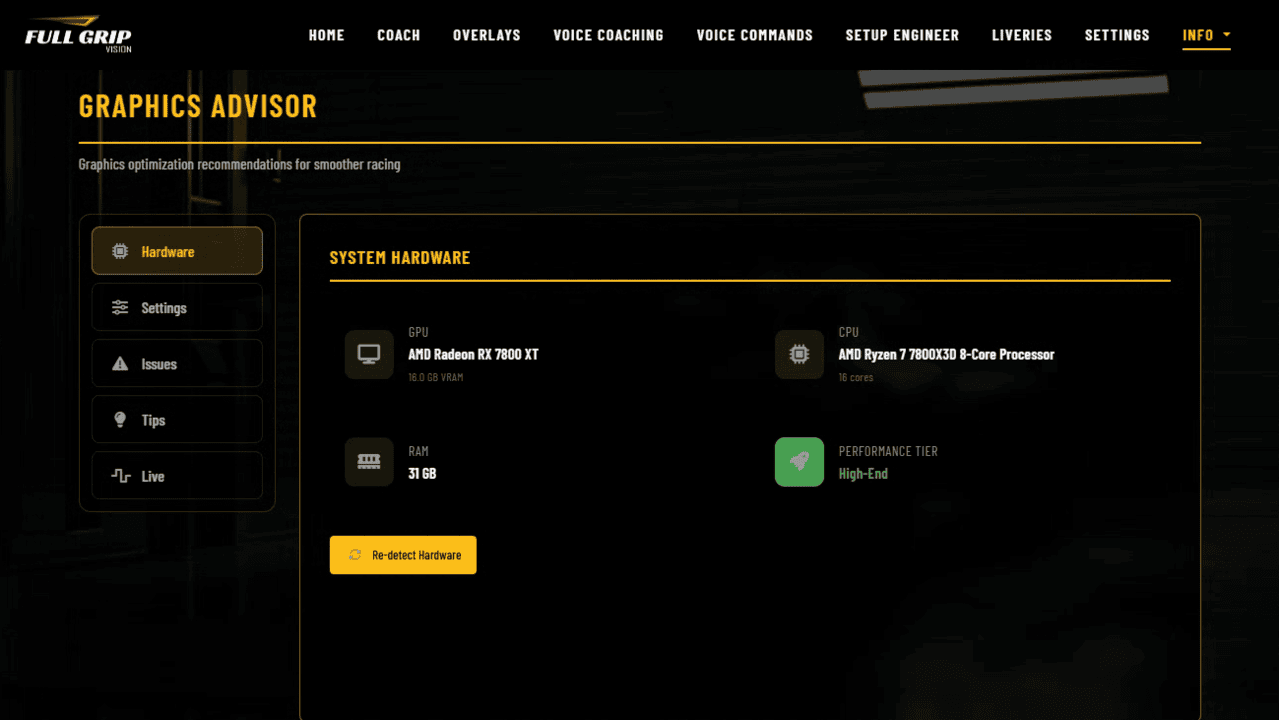Click the chip icon in Hardware sidebar item

tap(120, 251)
